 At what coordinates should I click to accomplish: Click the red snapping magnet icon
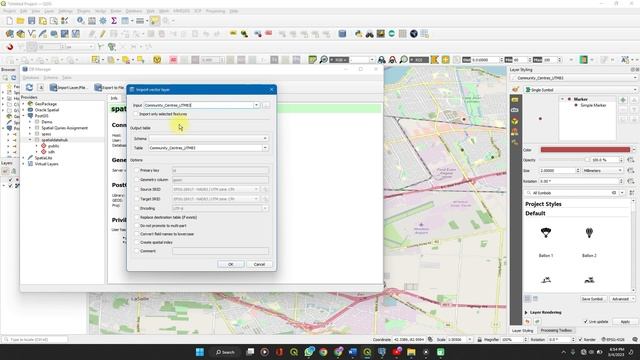click(10, 47)
